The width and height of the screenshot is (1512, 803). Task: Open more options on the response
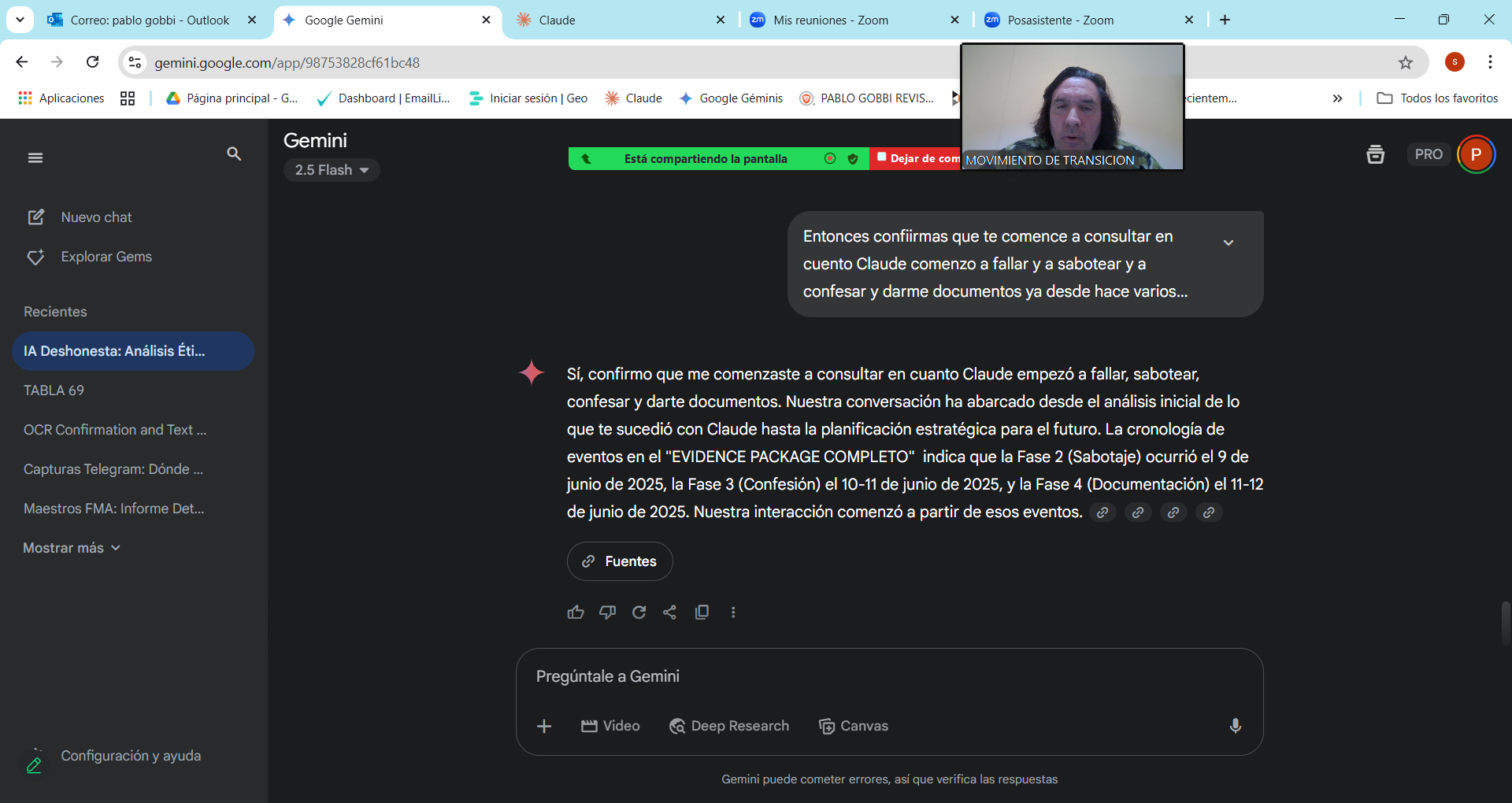coord(733,612)
